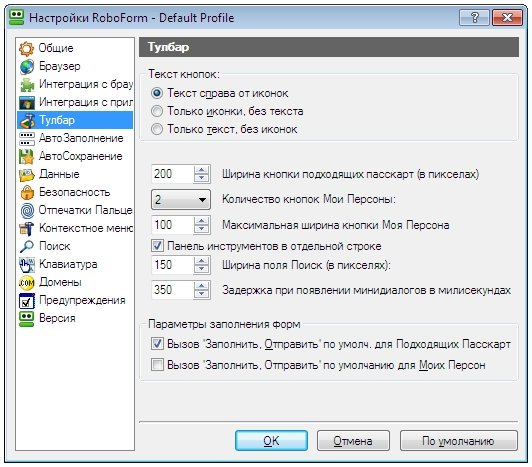
Task: Click the Отпечатки Пальцев fingerprint icon
Action: (26, 210)
